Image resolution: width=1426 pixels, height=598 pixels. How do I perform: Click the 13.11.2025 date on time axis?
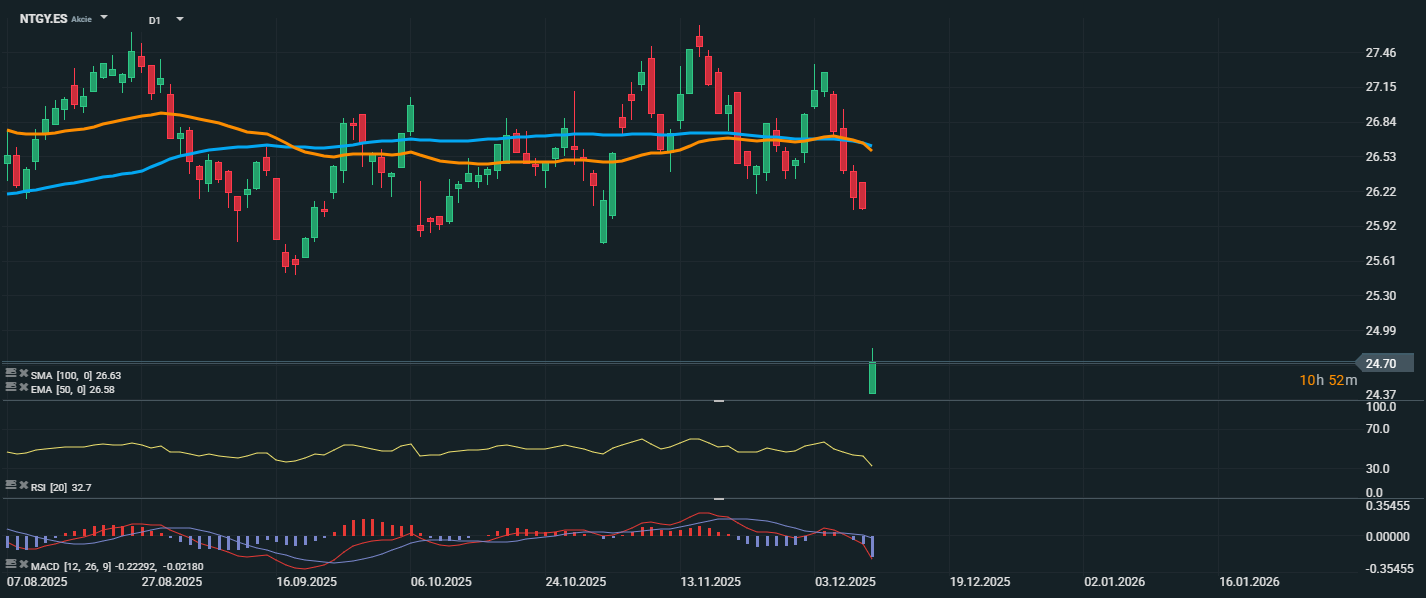710,581
